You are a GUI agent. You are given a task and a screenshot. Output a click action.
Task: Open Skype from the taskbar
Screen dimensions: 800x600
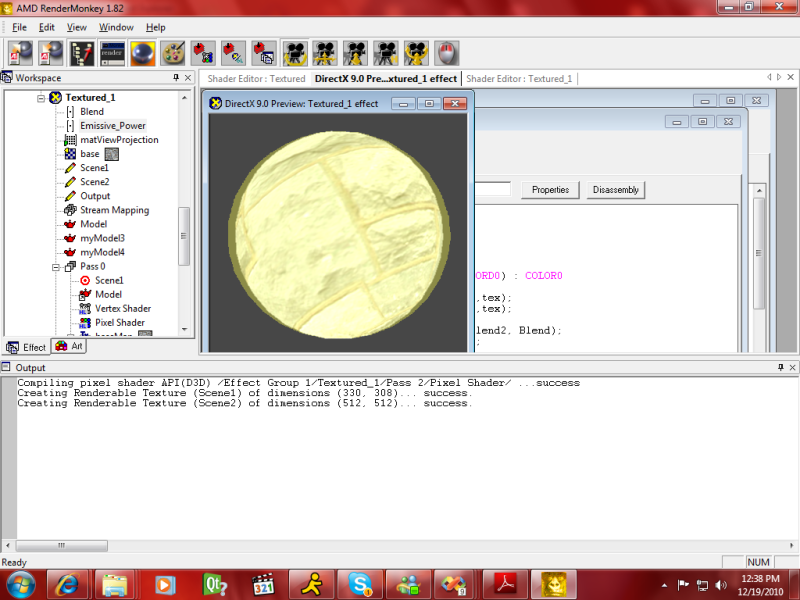click(x=360, y=585)
